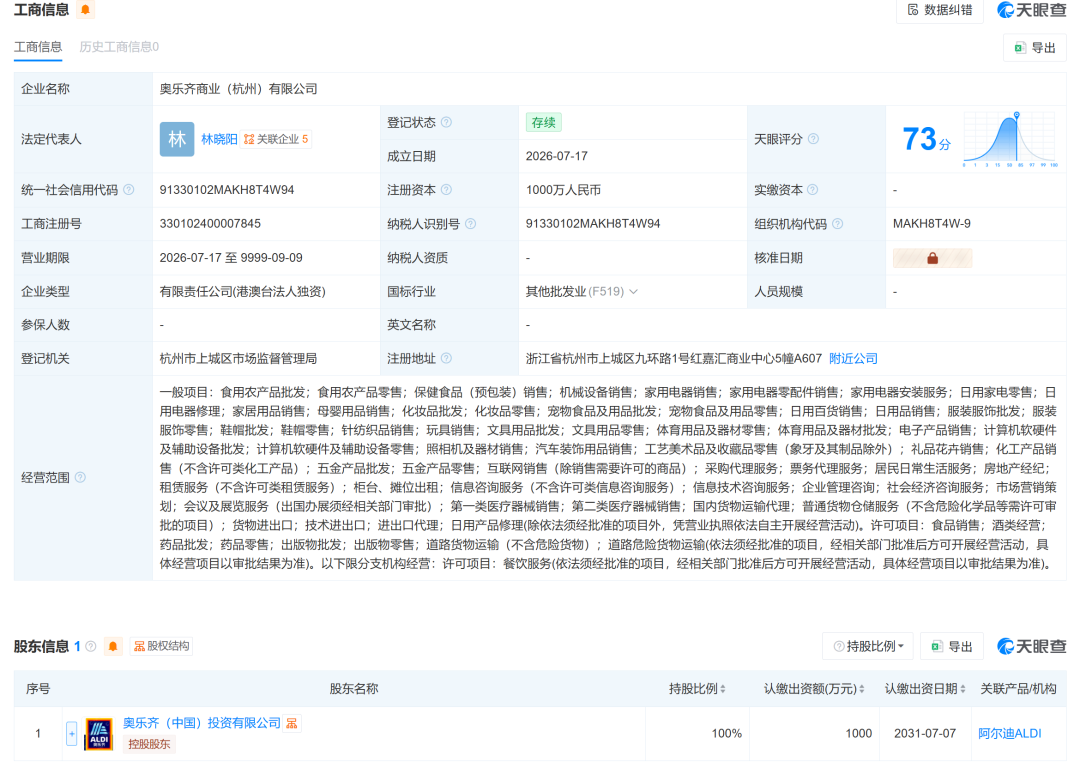This screenshot has width=1080, height=762.
Task: Open 持股比例 dropdown
Action: point(868,646)
